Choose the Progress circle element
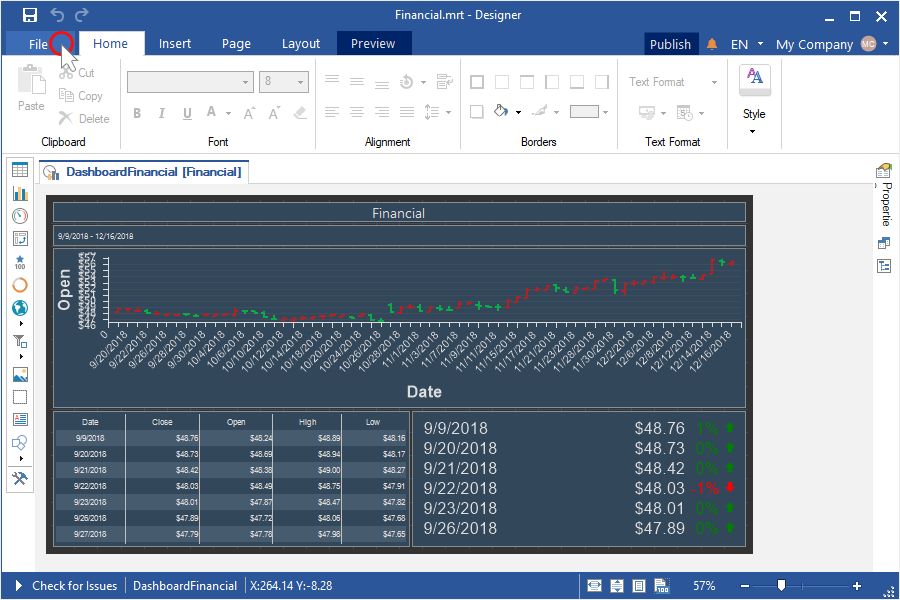The width and height of the screenshot is (900, 600). click(20, 285)
